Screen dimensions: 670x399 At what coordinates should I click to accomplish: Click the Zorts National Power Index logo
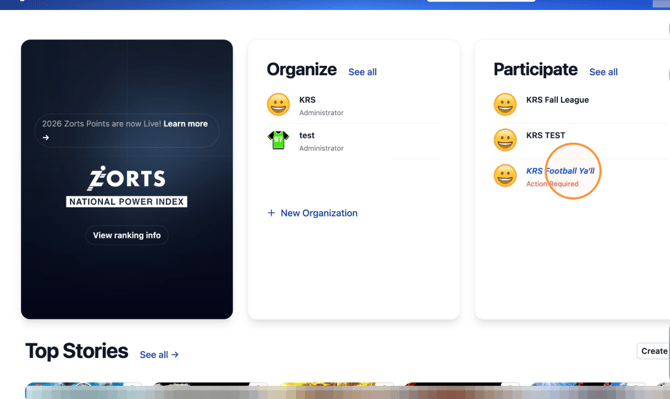click(x=126, y=187)
